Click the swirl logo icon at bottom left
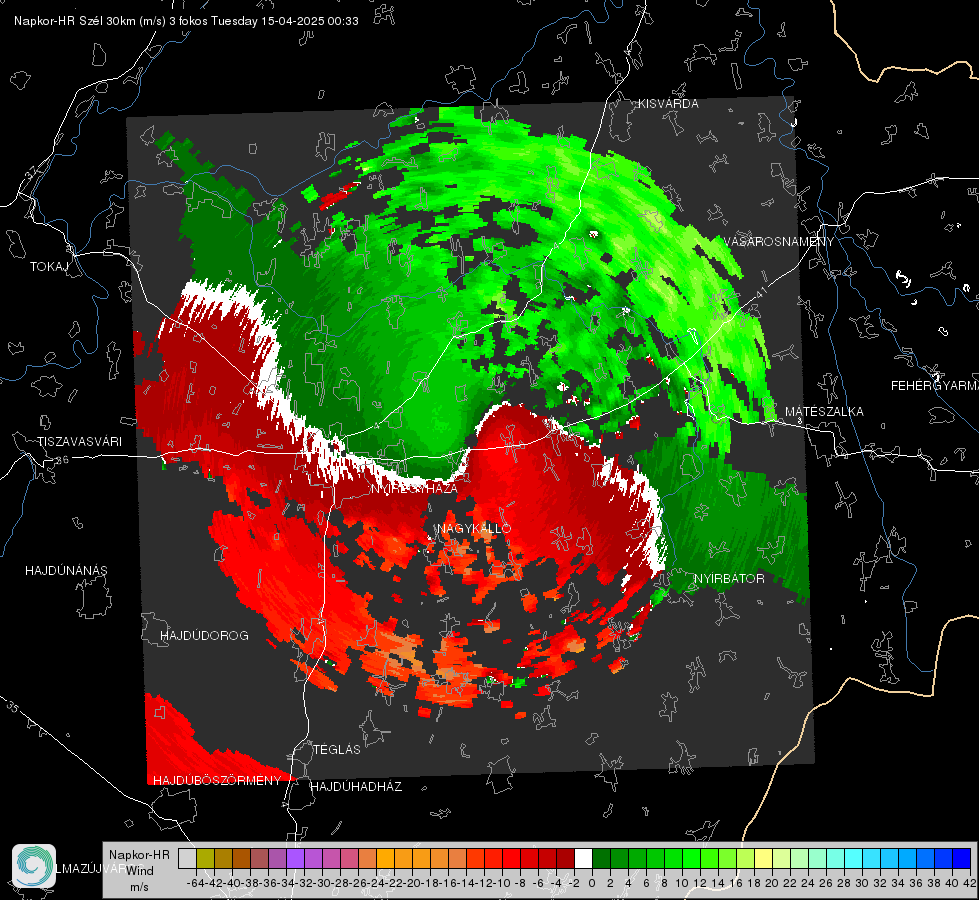979x900 pixels. 34,866
